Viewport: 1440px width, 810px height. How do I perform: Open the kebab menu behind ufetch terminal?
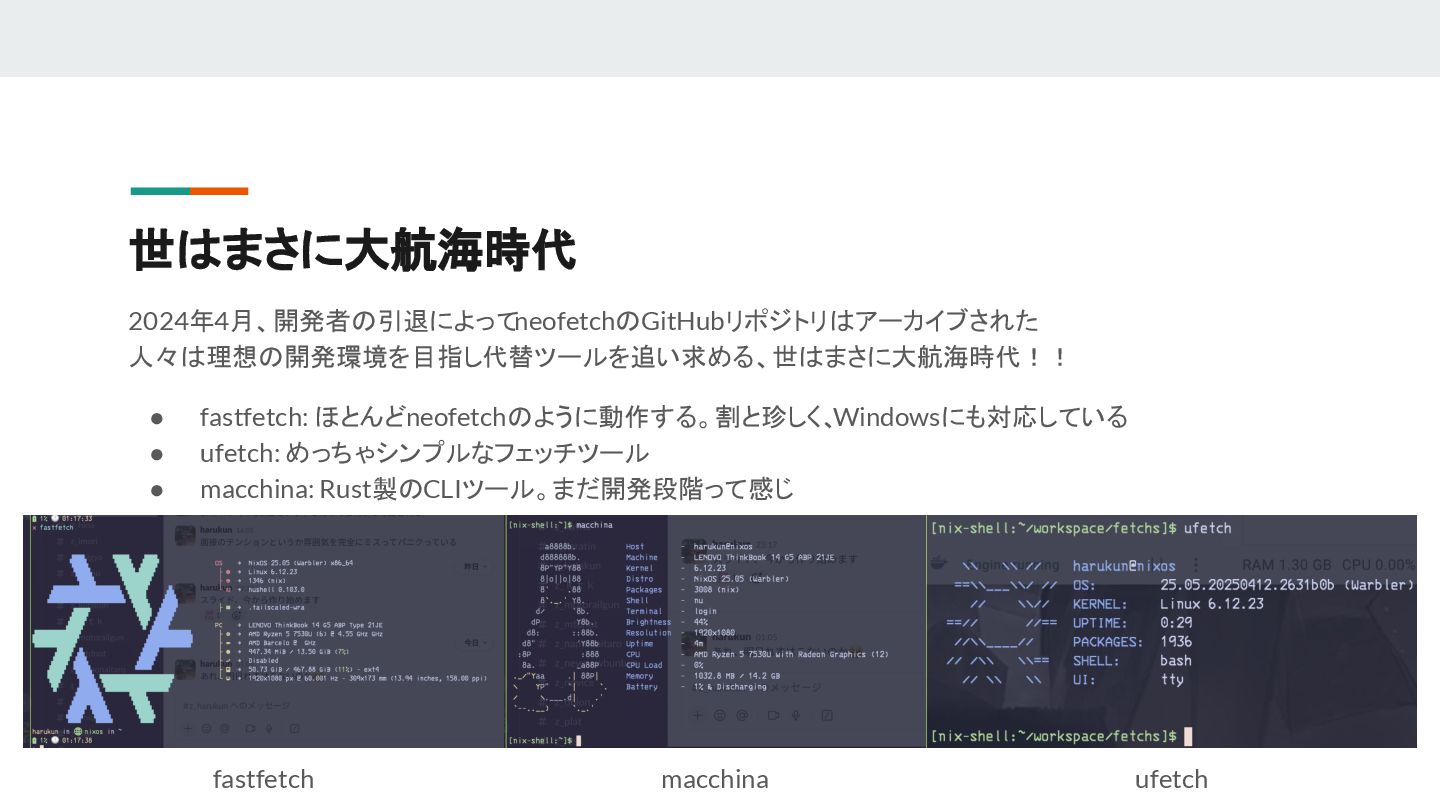(1196, 565)
